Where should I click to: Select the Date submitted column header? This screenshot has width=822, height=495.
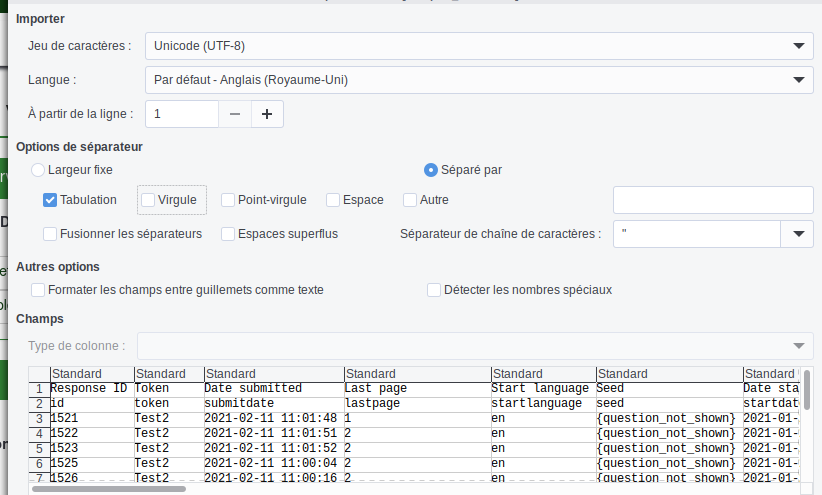tap(273, 374)
